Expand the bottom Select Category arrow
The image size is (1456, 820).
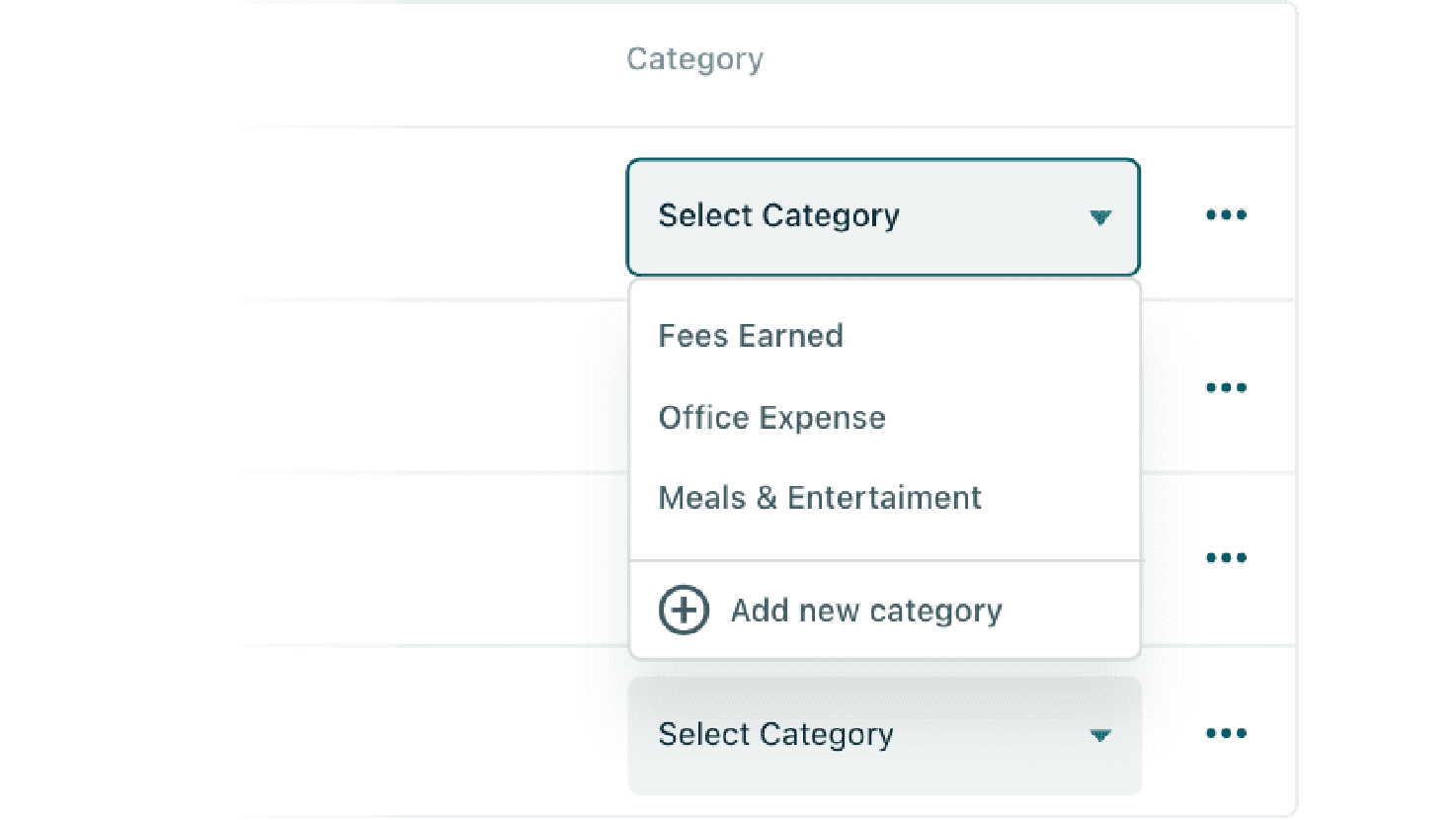pyautogui.click(x=1100, y=735)
